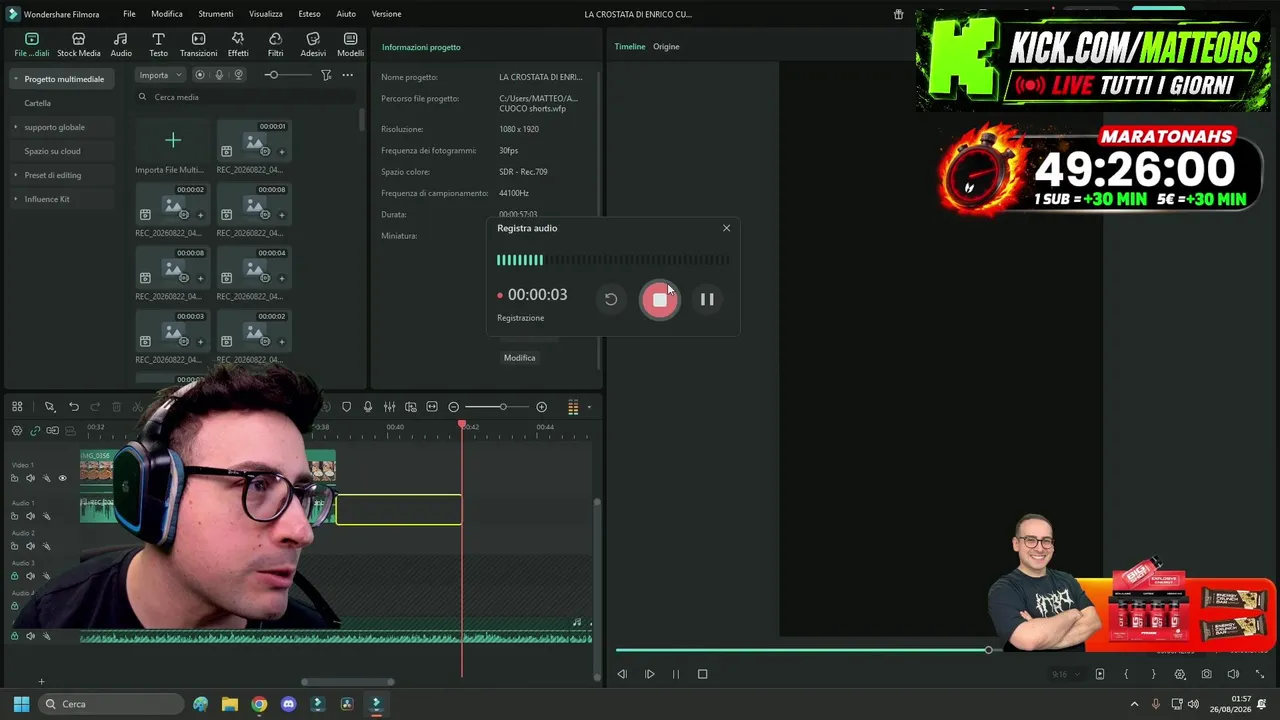
Task: Open the Strumenti menu
Action: [216, 14]
